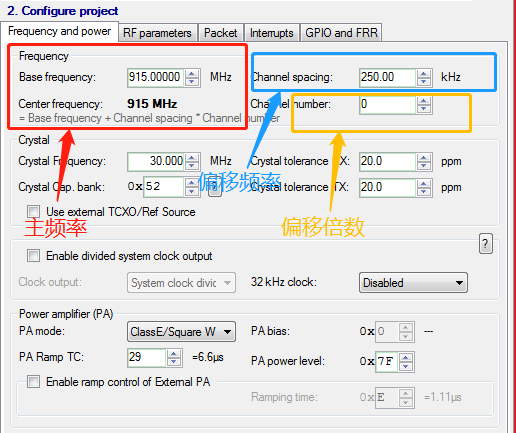Enable Use external TCXO/Ref Source checkbox
516x433 pixels.
33,211
